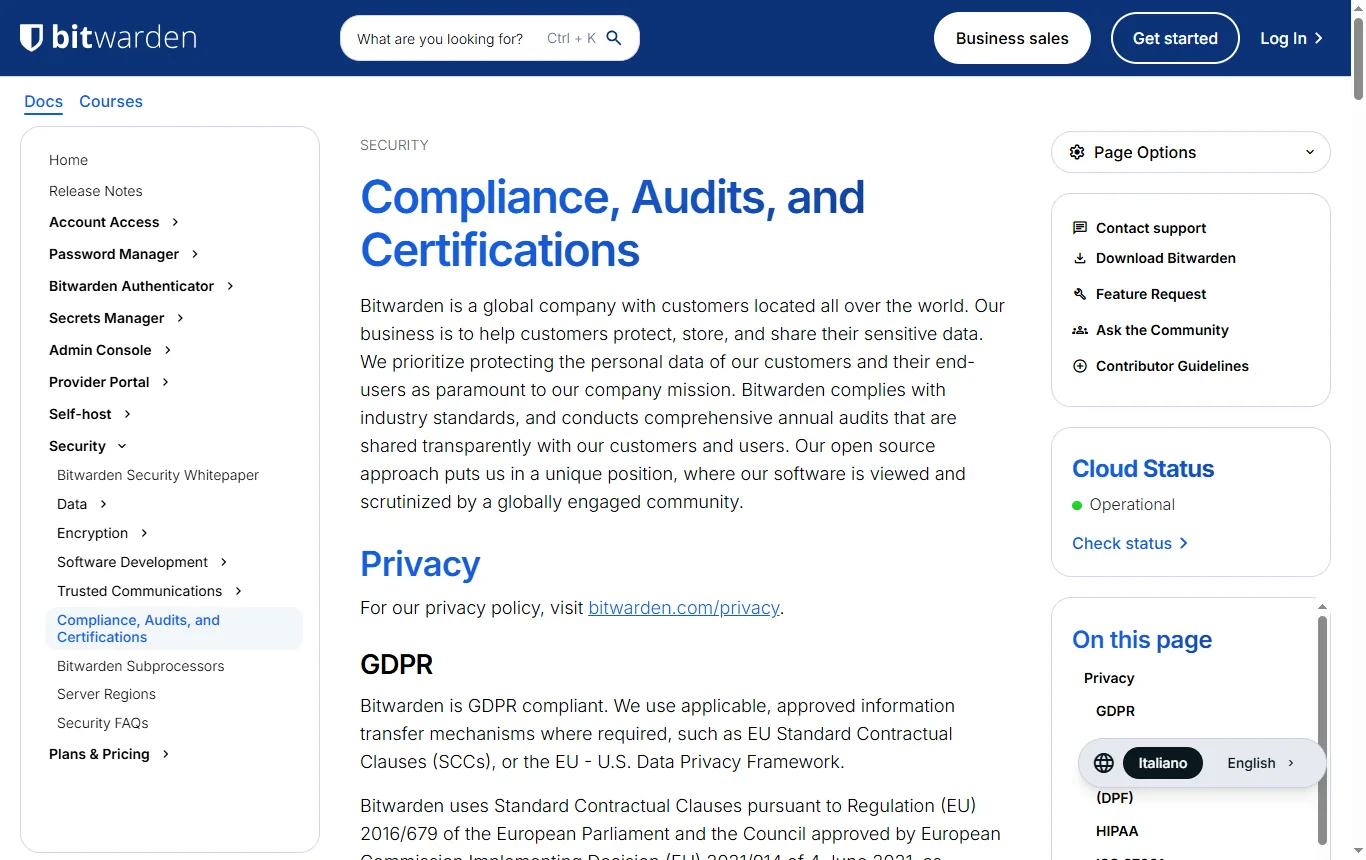Open Bitwarden Security Whitepaper page

click(x=158, y=475)
